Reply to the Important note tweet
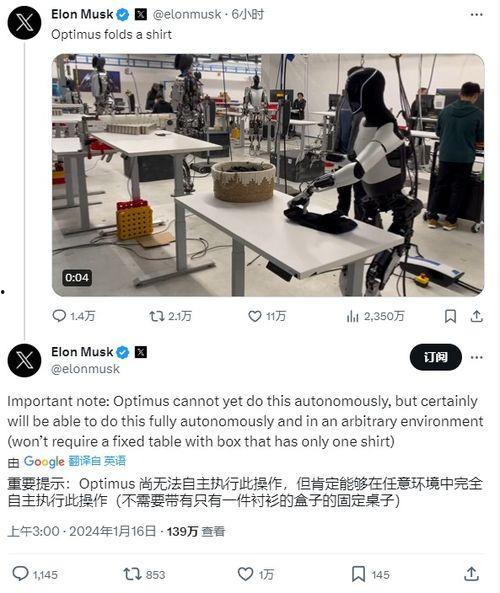The height and width of the screenshot is (593, 500). click(x=20, y=574)
